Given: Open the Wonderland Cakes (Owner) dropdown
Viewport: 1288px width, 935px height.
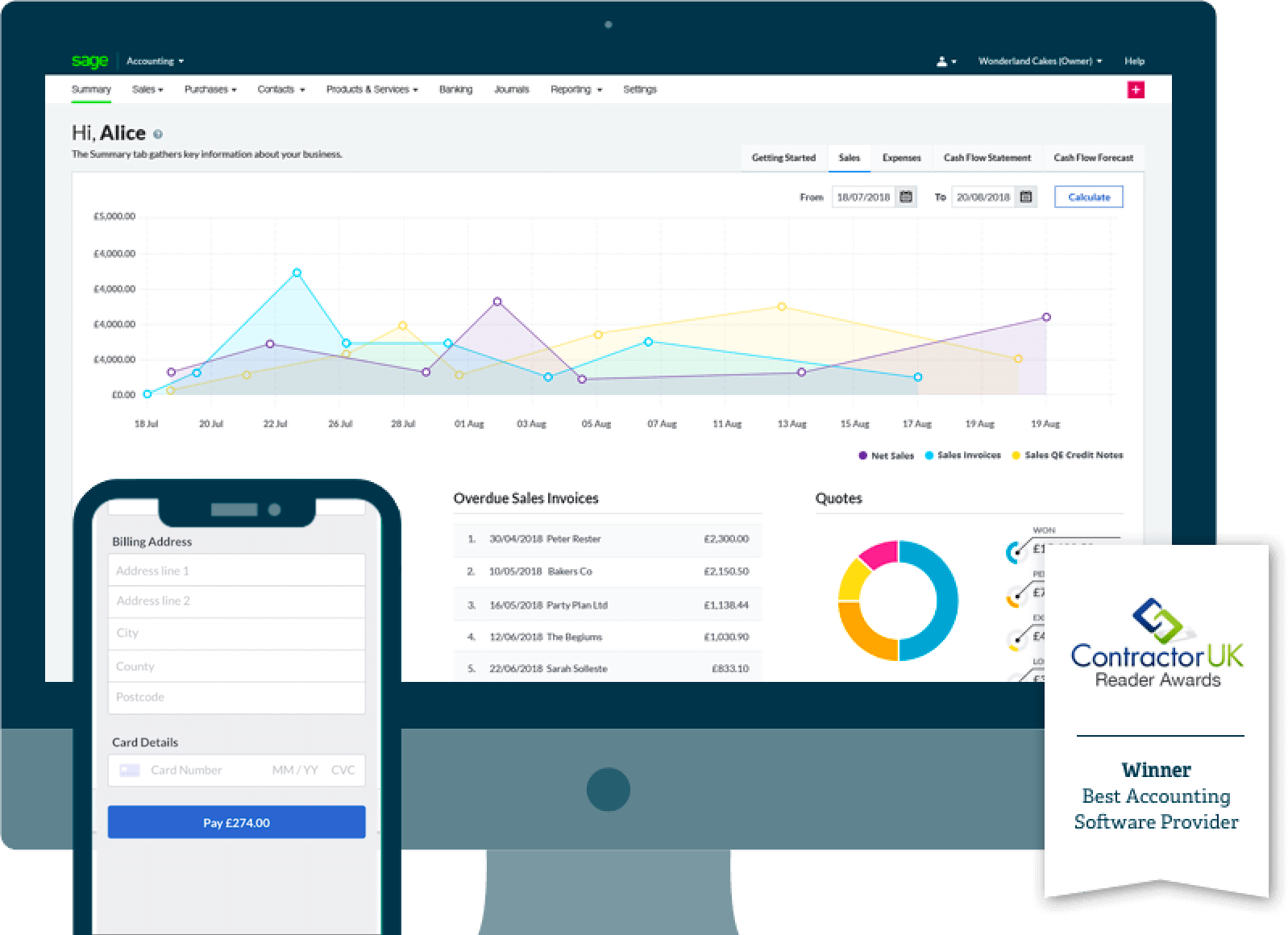Looking at the screenshot, I should click(x=1039, y=61).
